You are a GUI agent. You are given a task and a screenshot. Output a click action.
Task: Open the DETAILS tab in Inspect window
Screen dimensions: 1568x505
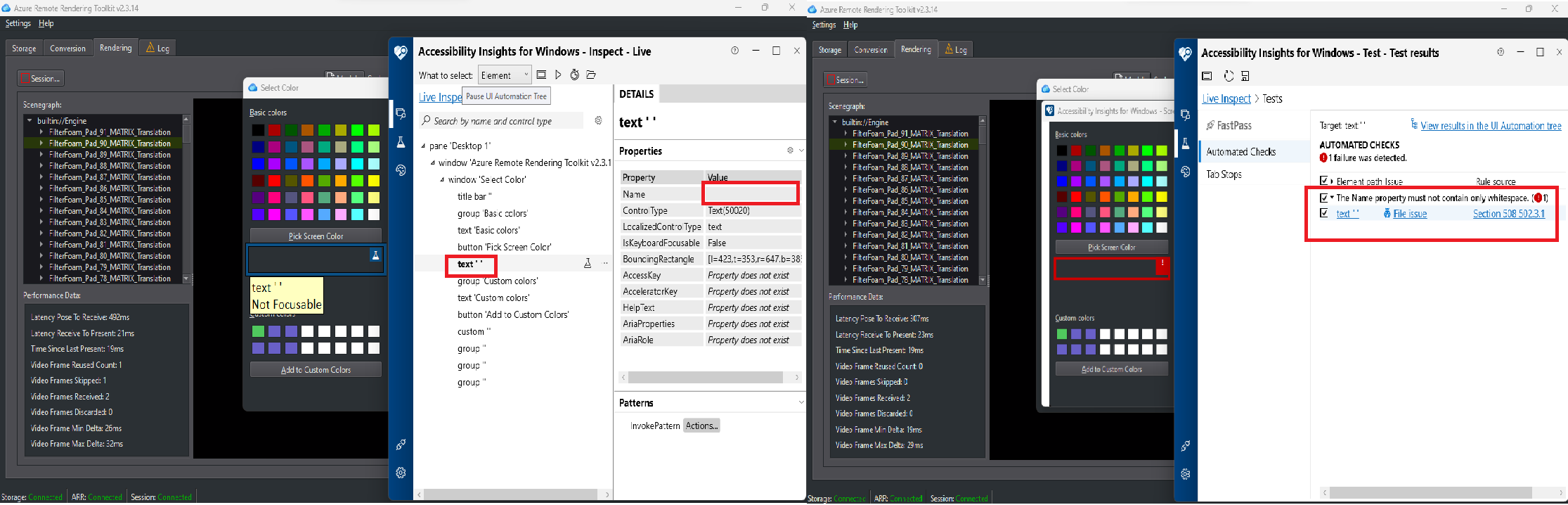[637, 94]
